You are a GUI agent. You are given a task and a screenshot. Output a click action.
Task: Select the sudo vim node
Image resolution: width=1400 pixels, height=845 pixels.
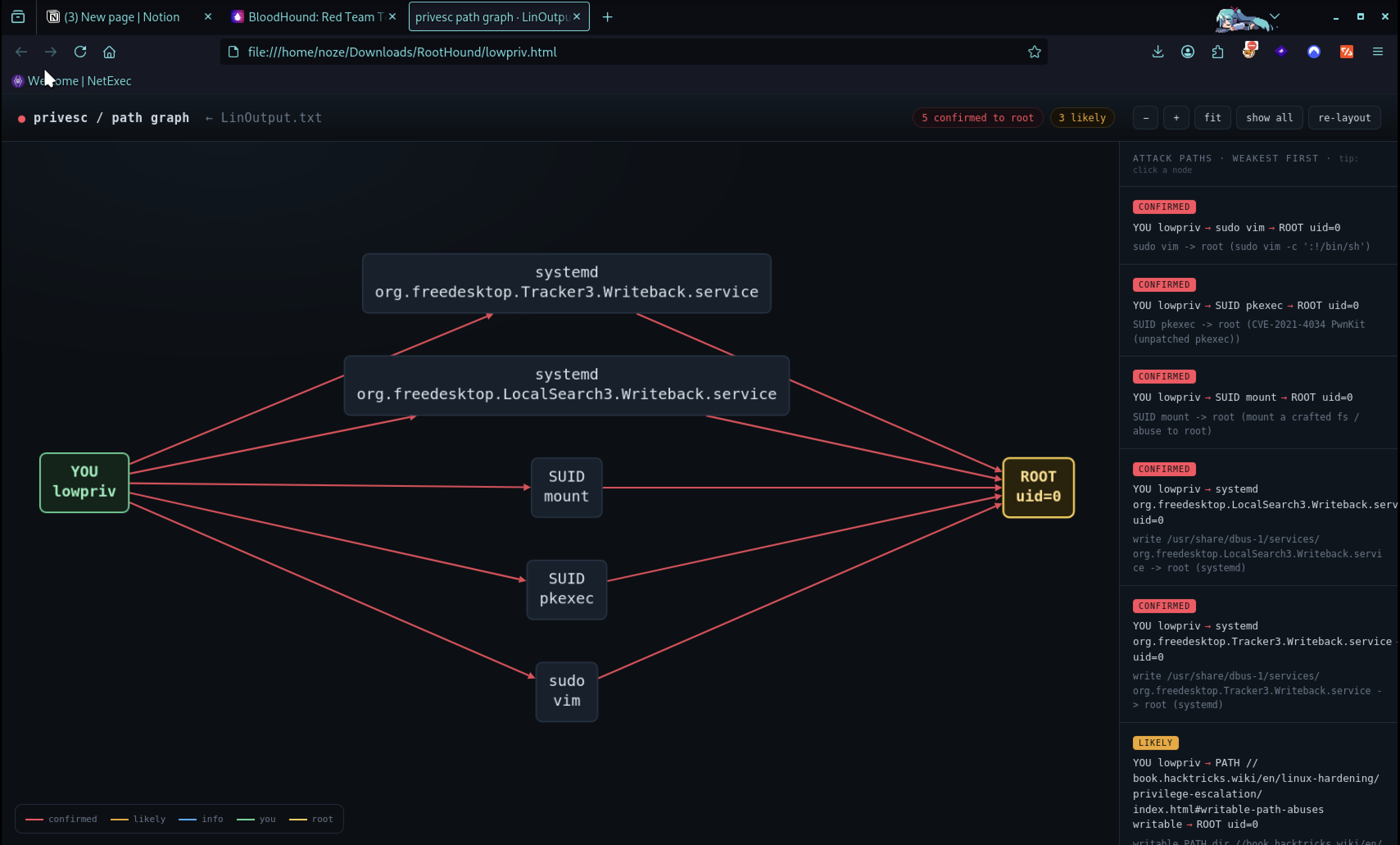tap(566, 691)
